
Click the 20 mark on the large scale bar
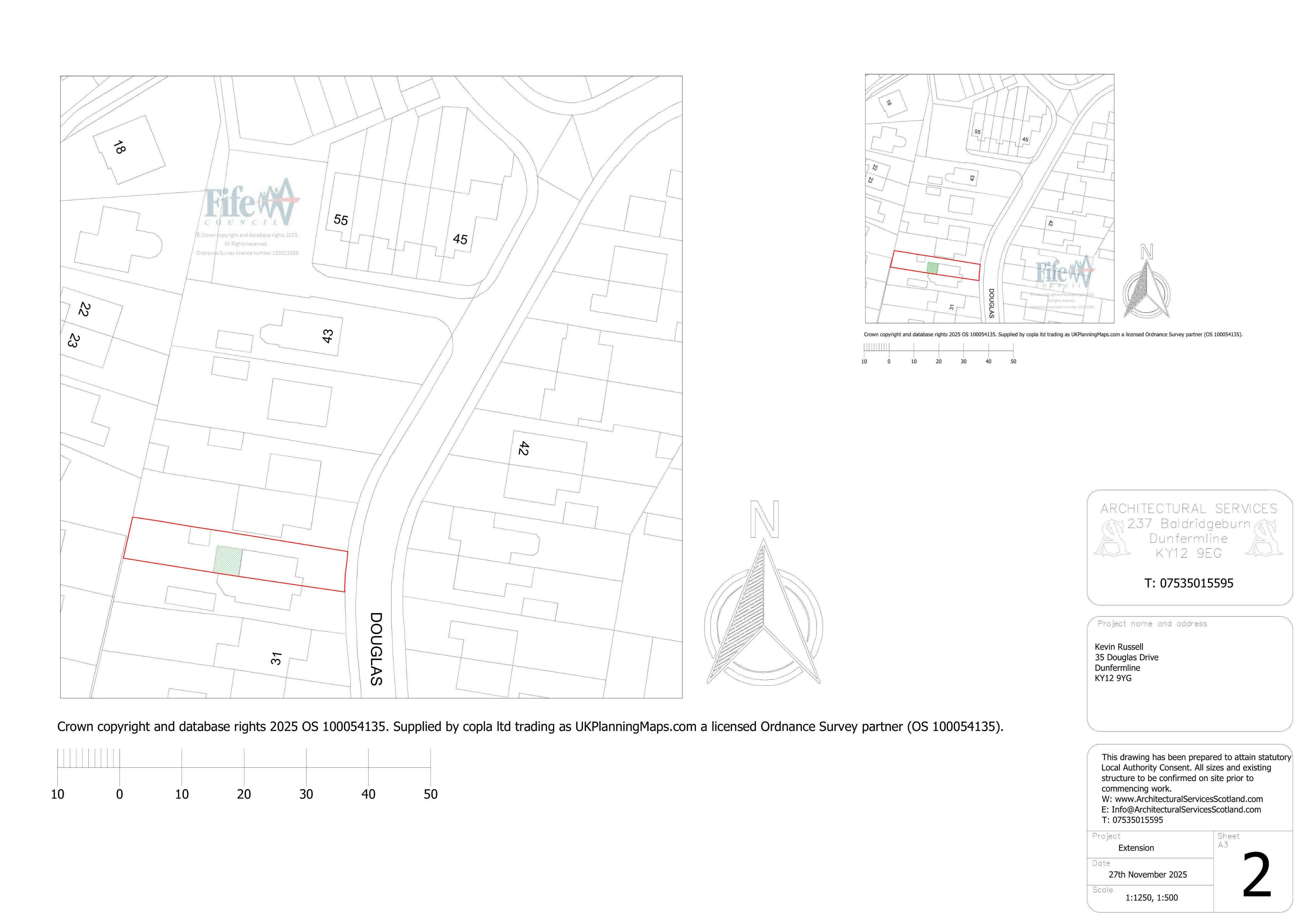point(244,794)
